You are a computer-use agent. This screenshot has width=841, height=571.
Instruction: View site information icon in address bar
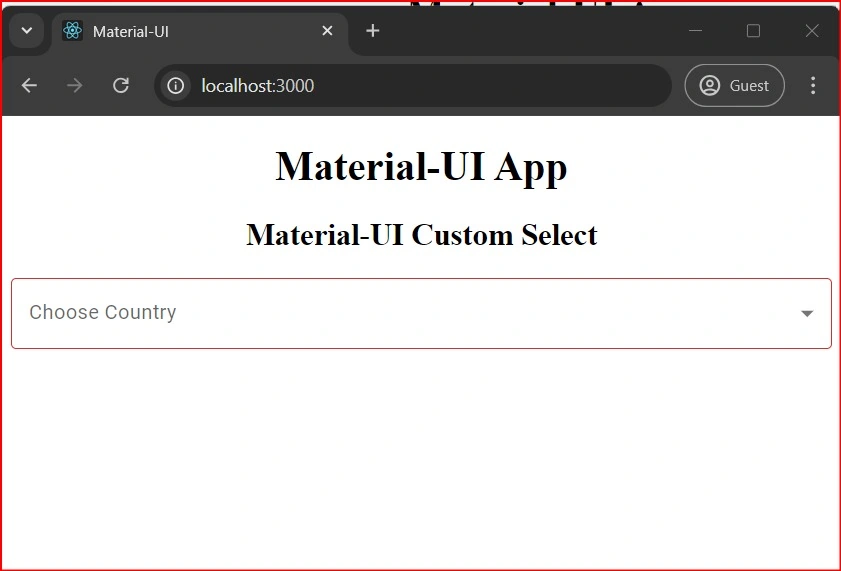[x=175, y=85]
